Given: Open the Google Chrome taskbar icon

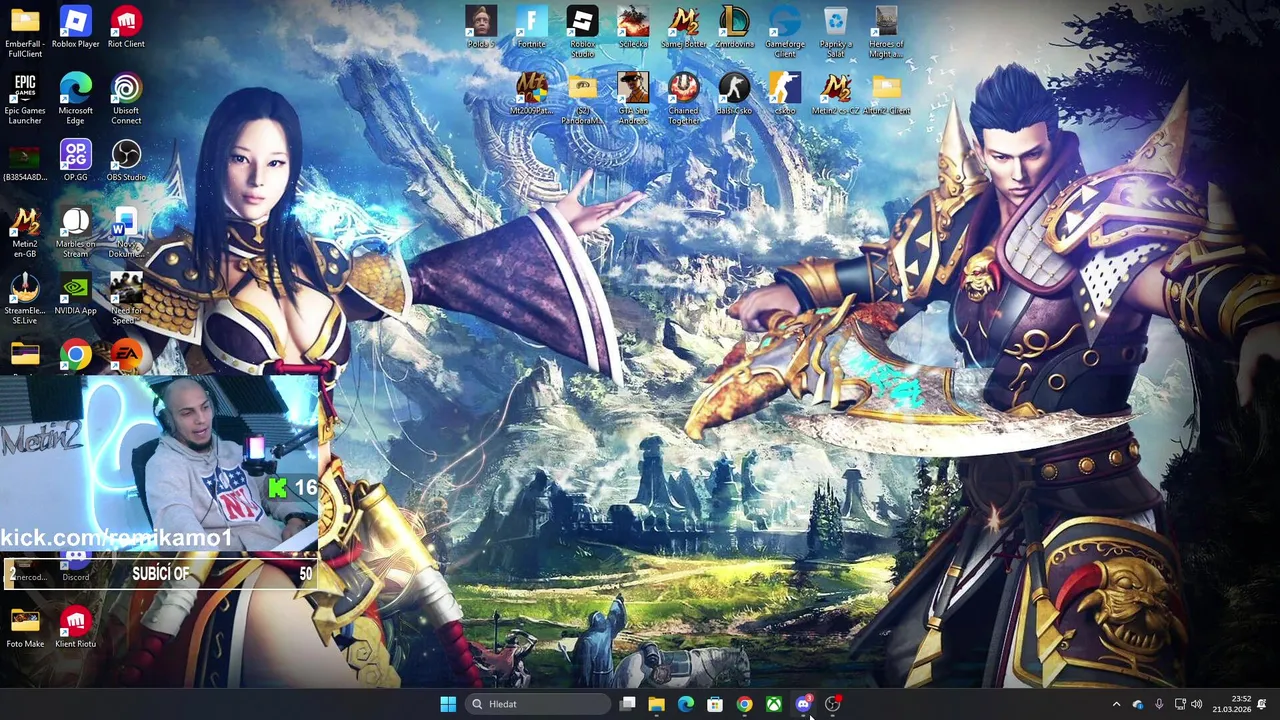Looking at the screenshot, I should pos(744,704).
